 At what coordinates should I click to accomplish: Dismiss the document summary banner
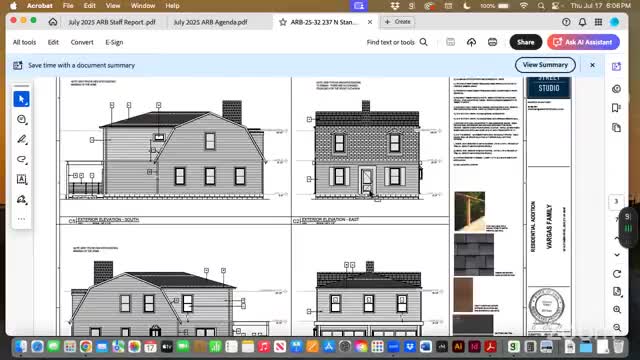[592, 65]
